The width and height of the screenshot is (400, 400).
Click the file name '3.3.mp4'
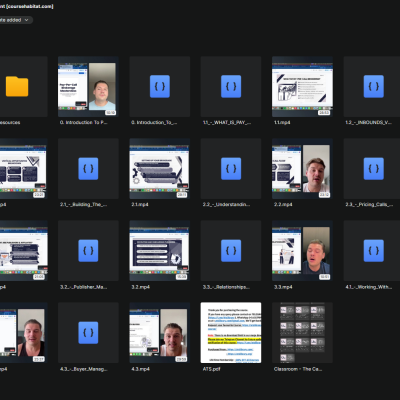pos(283,287)
